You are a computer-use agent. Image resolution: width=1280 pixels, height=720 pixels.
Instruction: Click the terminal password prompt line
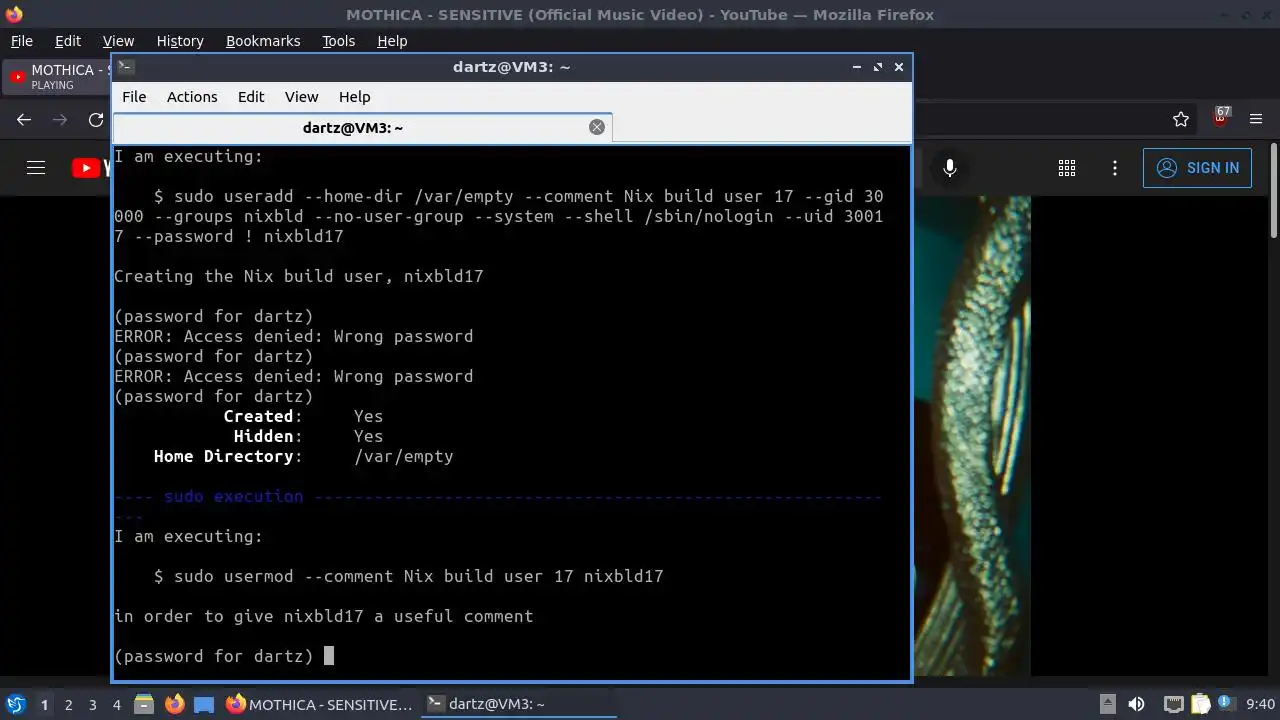224,656
